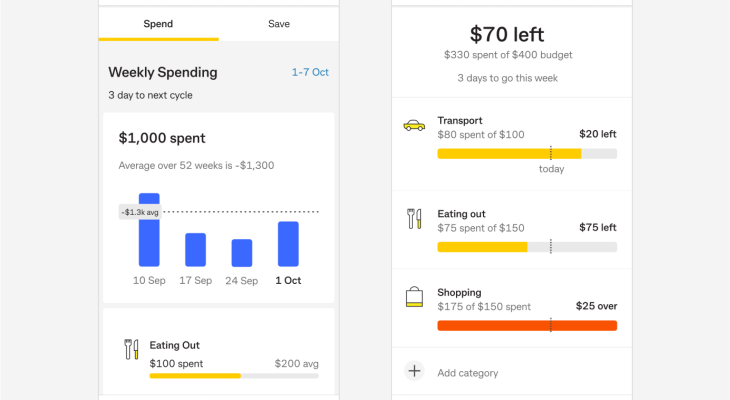Click the Eating Out $100 spent progress bar
730x400 pixels.
pyautogui.click(x=234, y=376)
